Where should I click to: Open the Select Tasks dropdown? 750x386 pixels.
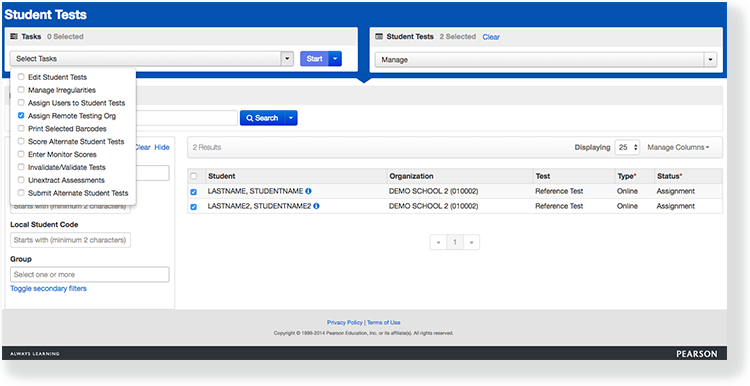(x=152, y=58)
